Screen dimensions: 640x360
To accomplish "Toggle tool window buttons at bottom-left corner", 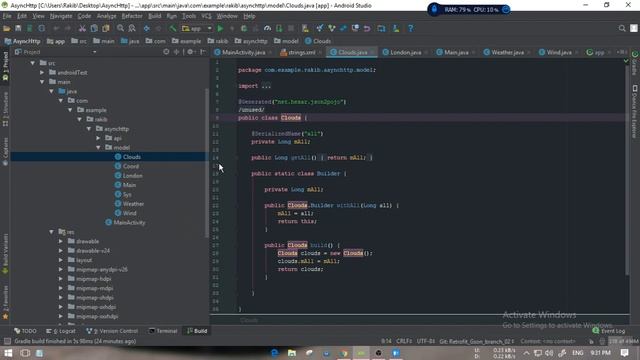I will [7, 341].
